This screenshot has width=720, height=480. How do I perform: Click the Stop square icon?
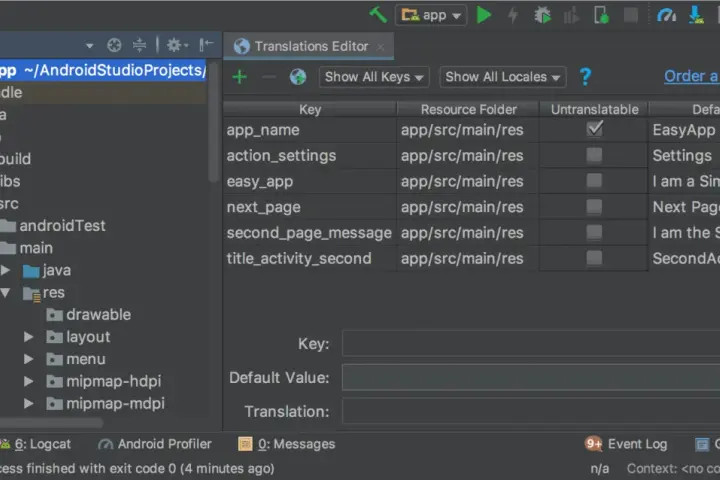click(630, 16)
